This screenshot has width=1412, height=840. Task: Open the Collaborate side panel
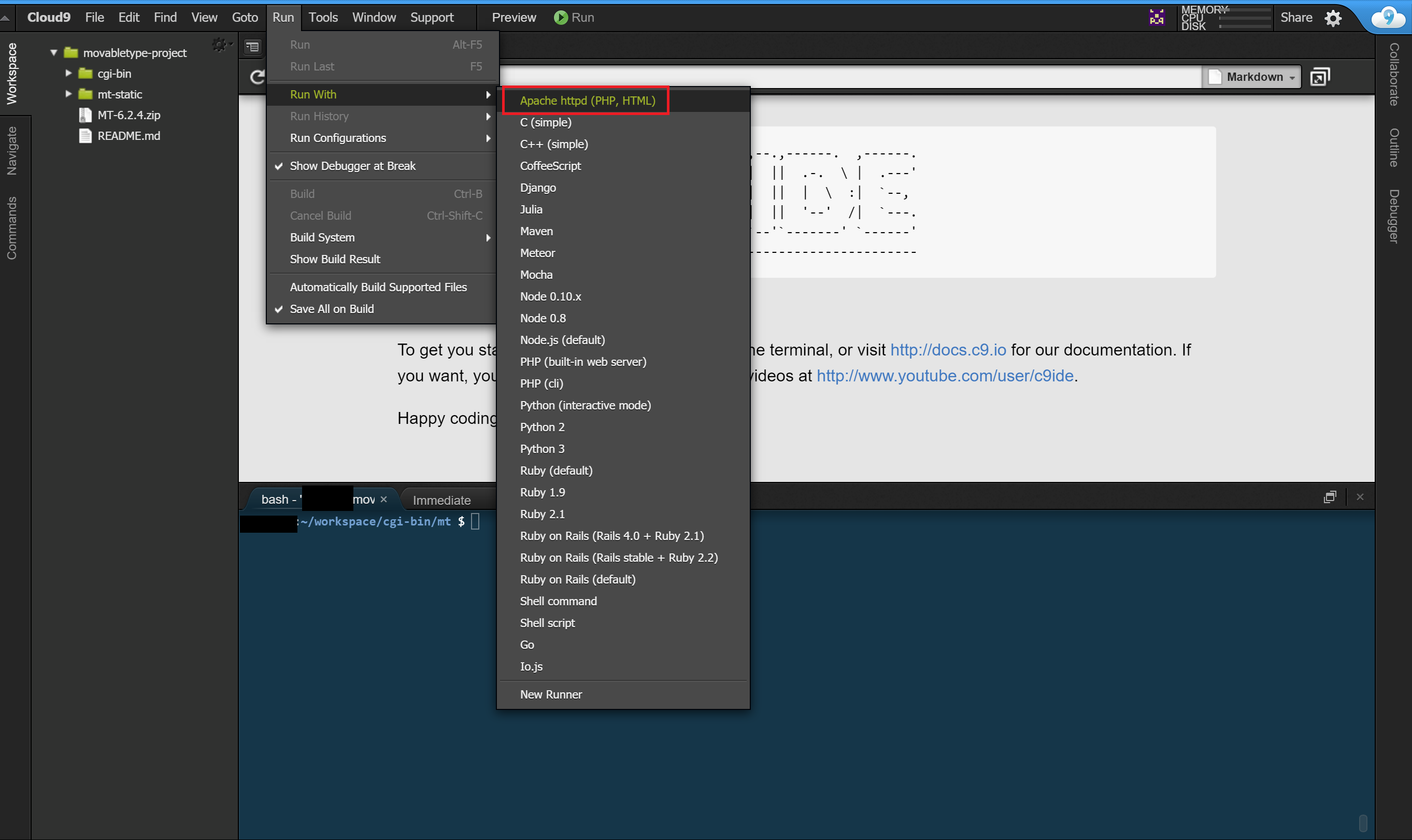tap(1394, 74)
